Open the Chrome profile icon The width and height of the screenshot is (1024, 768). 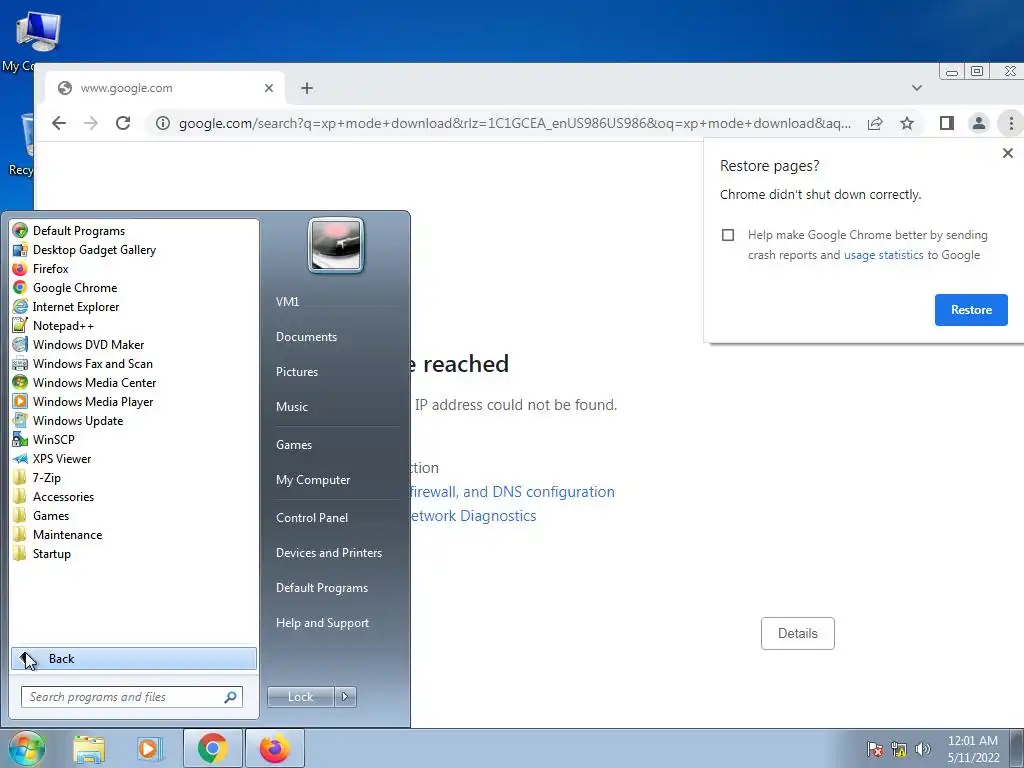click(x=978, y=123)
